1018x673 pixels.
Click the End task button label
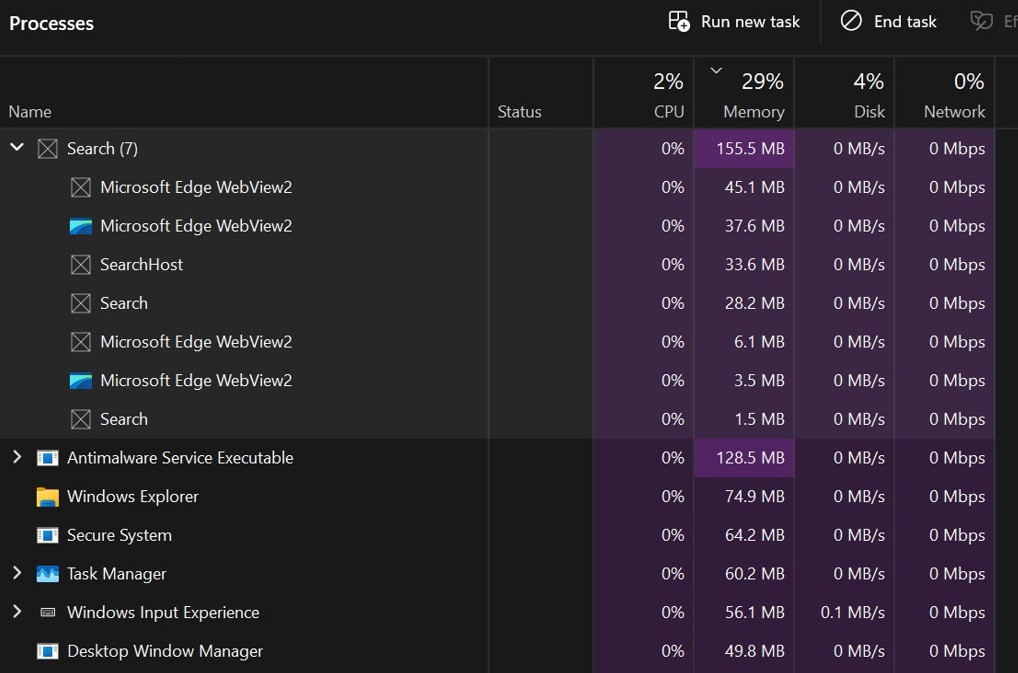(905, 21)
